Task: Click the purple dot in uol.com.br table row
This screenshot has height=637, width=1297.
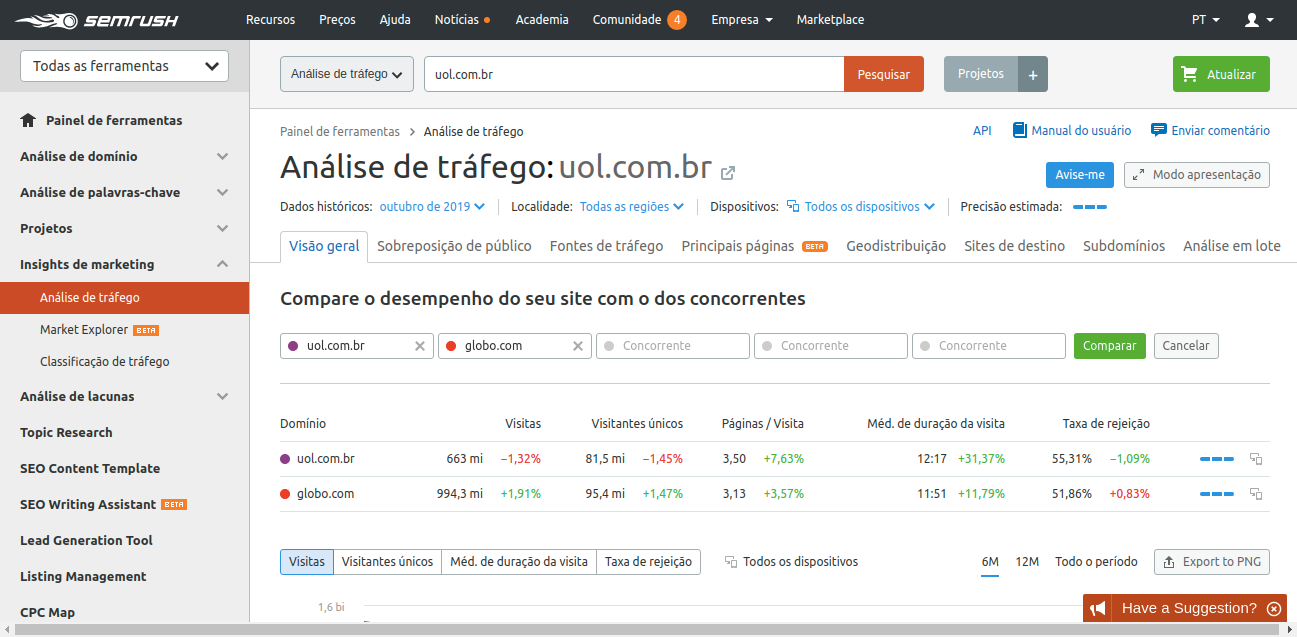Action: click(x=285, y=459)
